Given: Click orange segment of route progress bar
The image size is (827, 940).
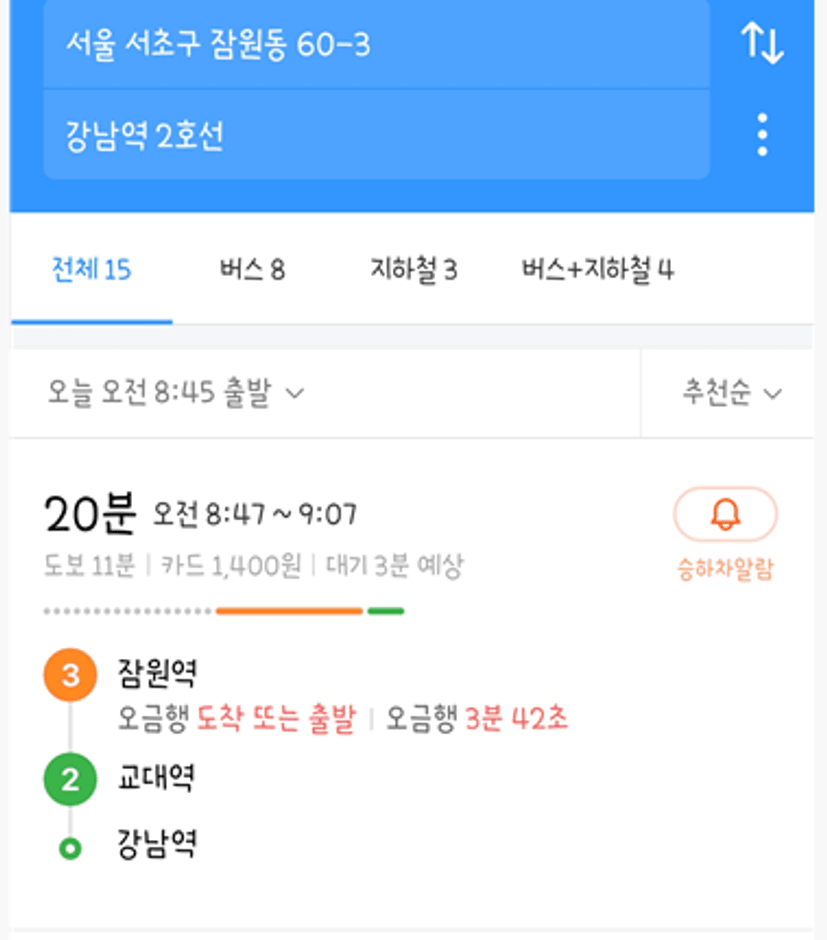Looking at the screenshot, I should click(289, 611).
